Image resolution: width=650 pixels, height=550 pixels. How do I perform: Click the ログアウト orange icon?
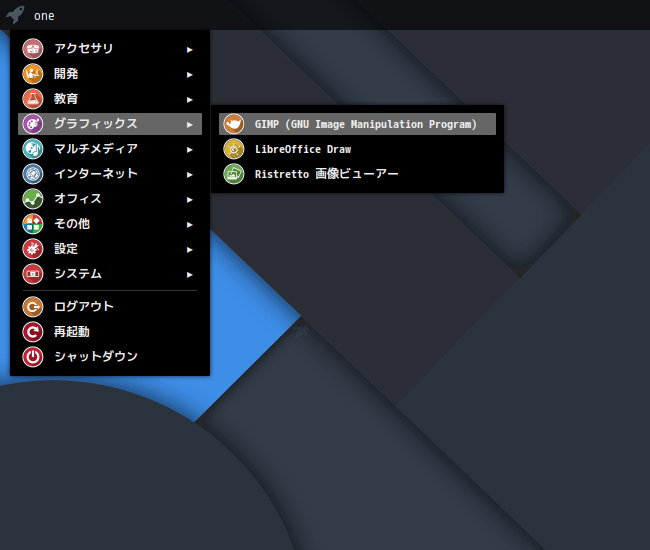(x=33, y=307)
